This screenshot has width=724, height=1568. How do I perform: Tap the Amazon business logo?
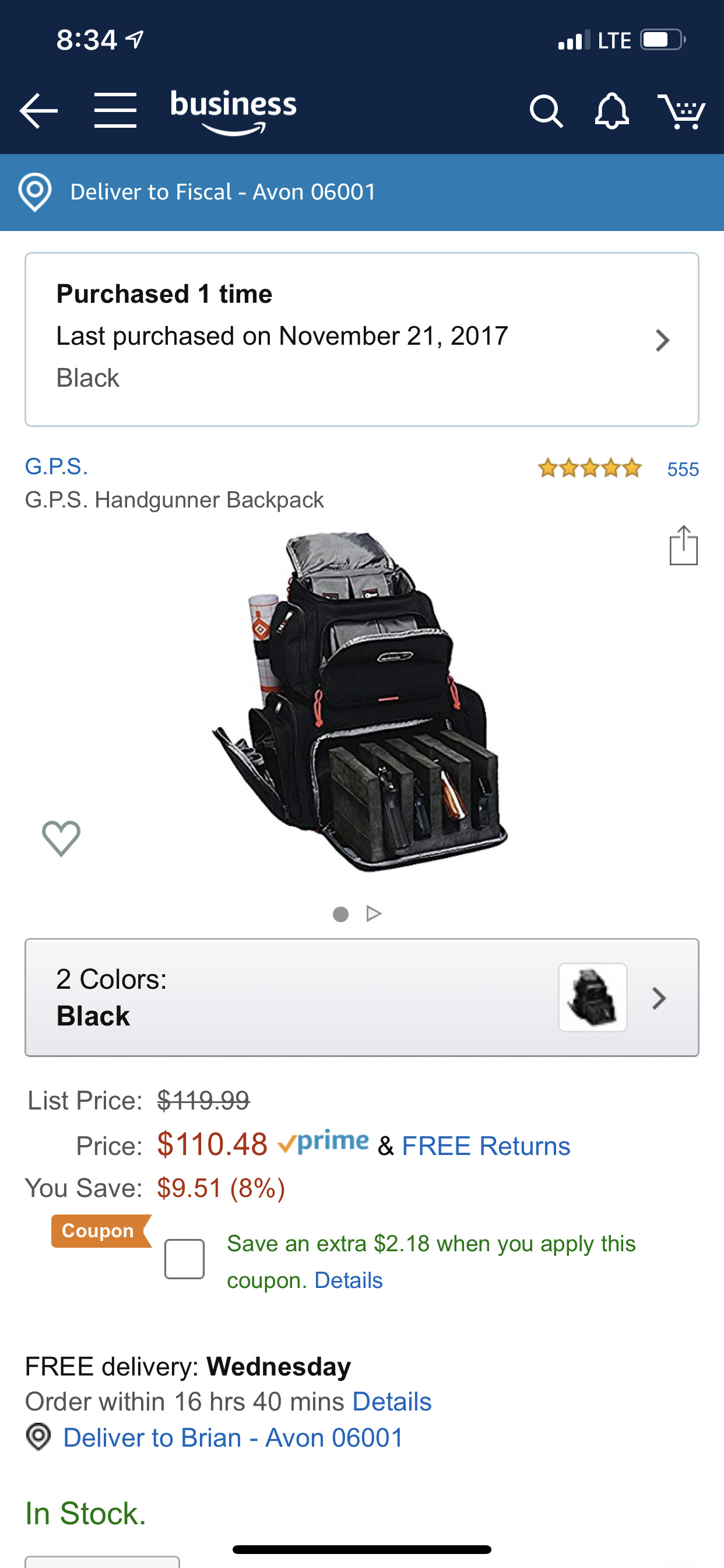(234, 111)
